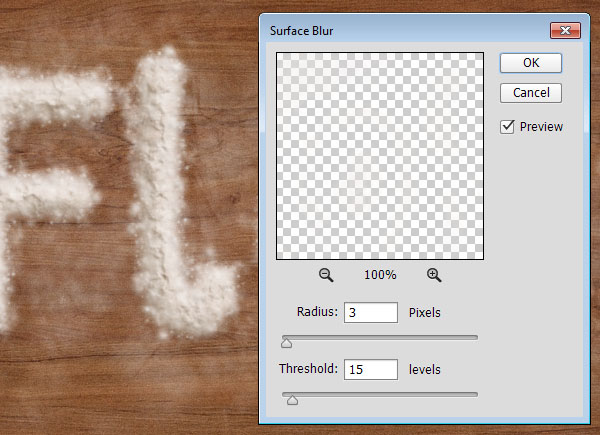This screenshot has width=600, height=435.
Task: Toggle the Preview checkbox
Action: (x=508, y=126)
